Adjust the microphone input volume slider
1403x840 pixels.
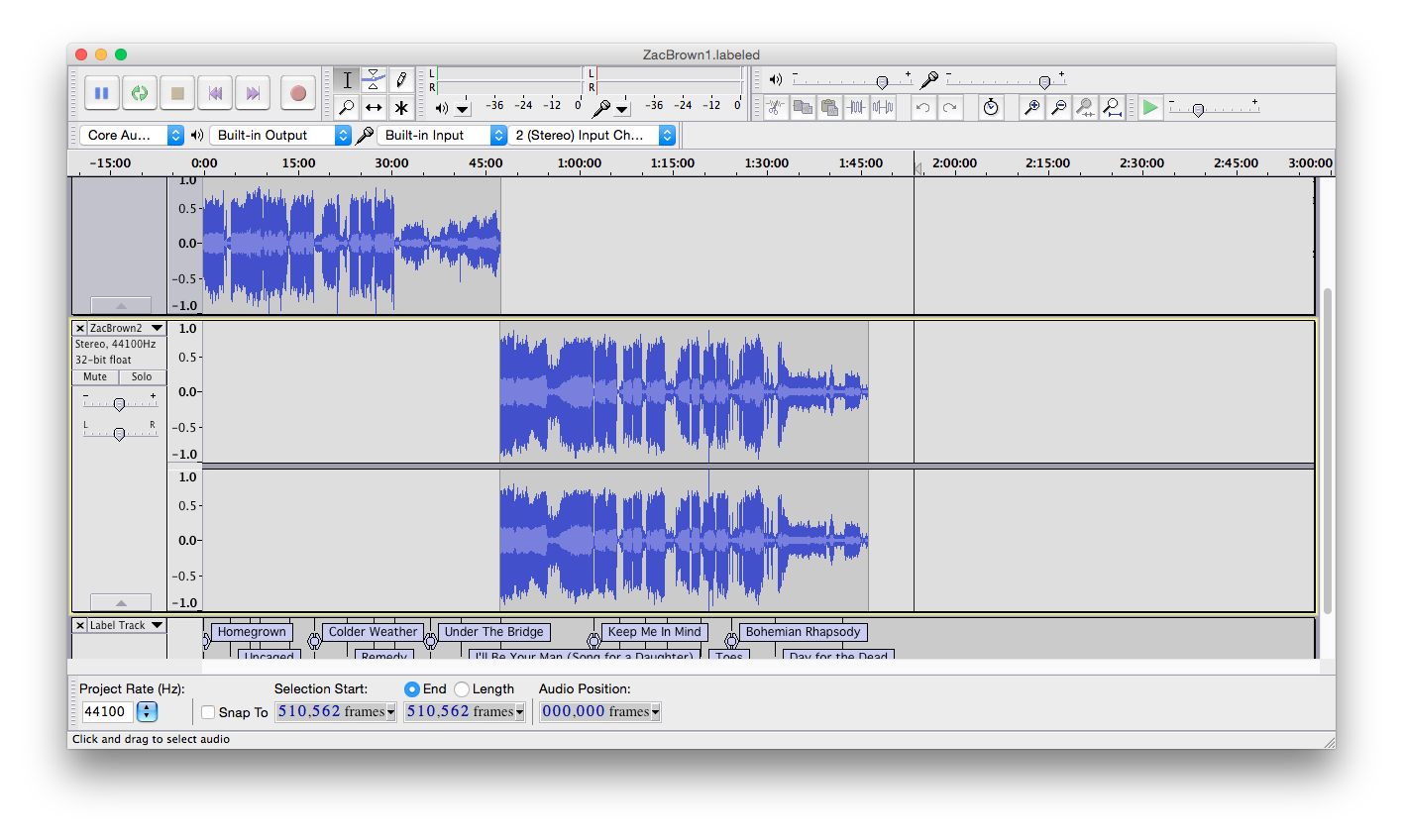pos(1006,80)
